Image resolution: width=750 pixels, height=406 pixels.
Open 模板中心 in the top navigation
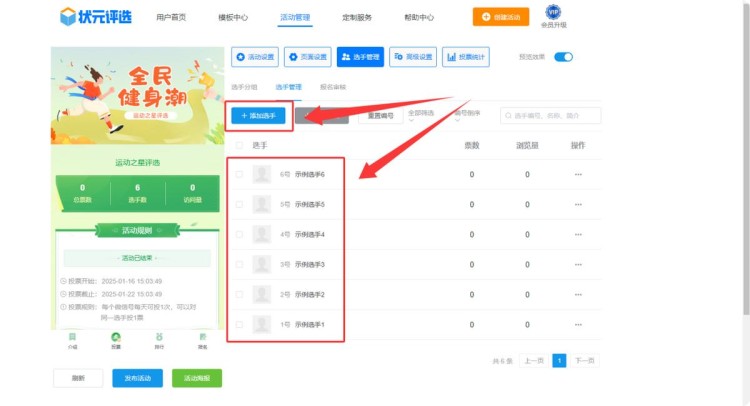tap(233, 17)
